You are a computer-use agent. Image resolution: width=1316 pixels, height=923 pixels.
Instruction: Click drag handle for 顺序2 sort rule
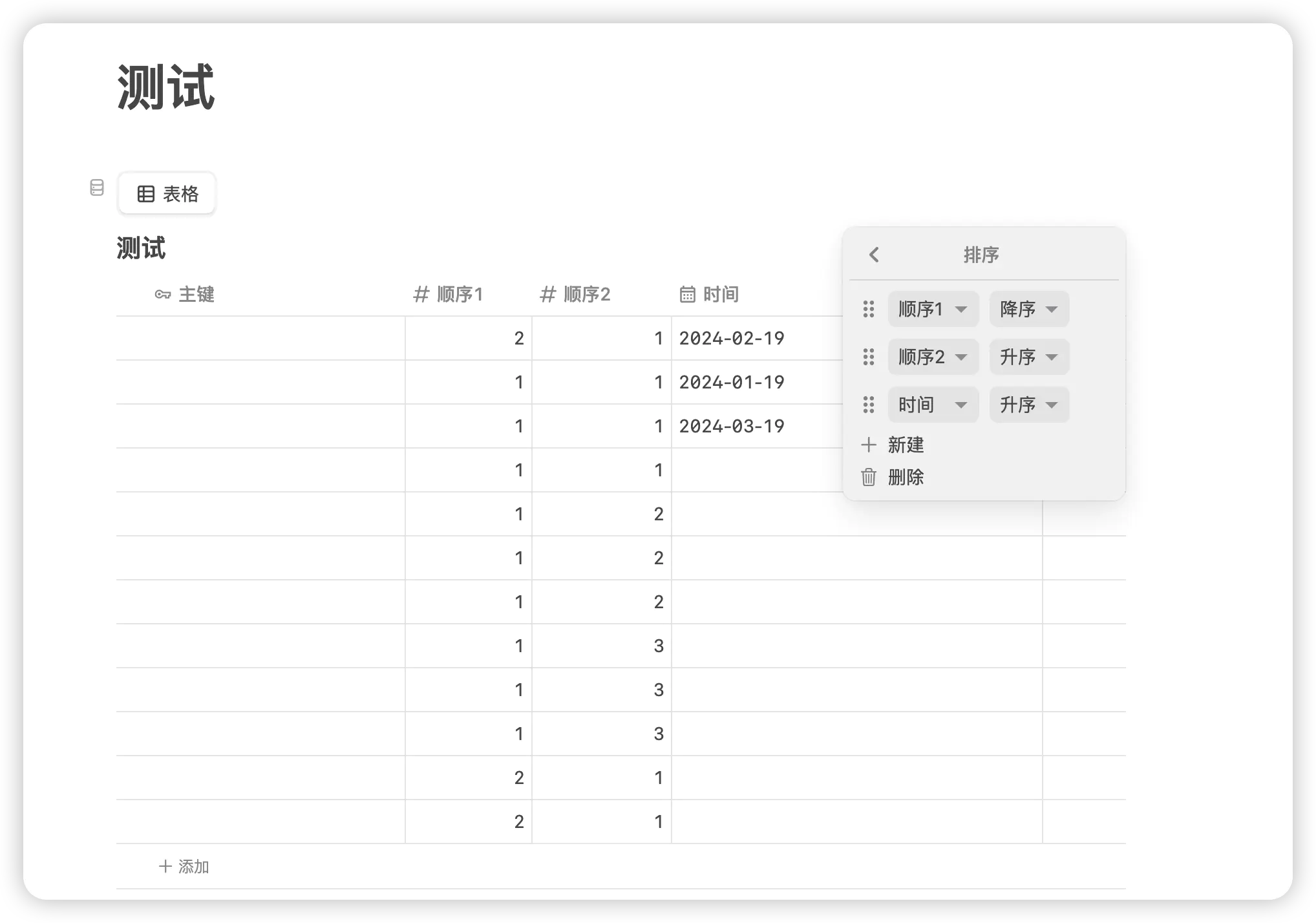[x=869, y=357]
